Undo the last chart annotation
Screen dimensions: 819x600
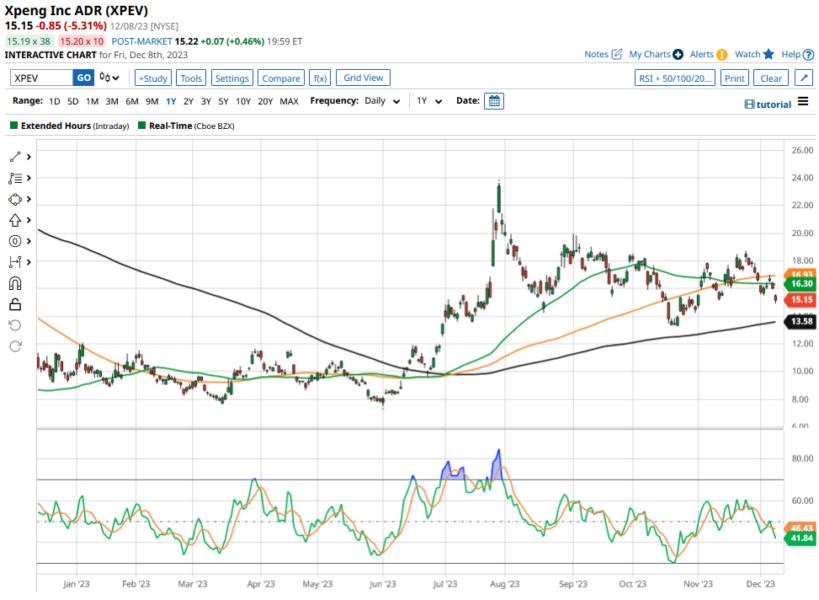15,325
